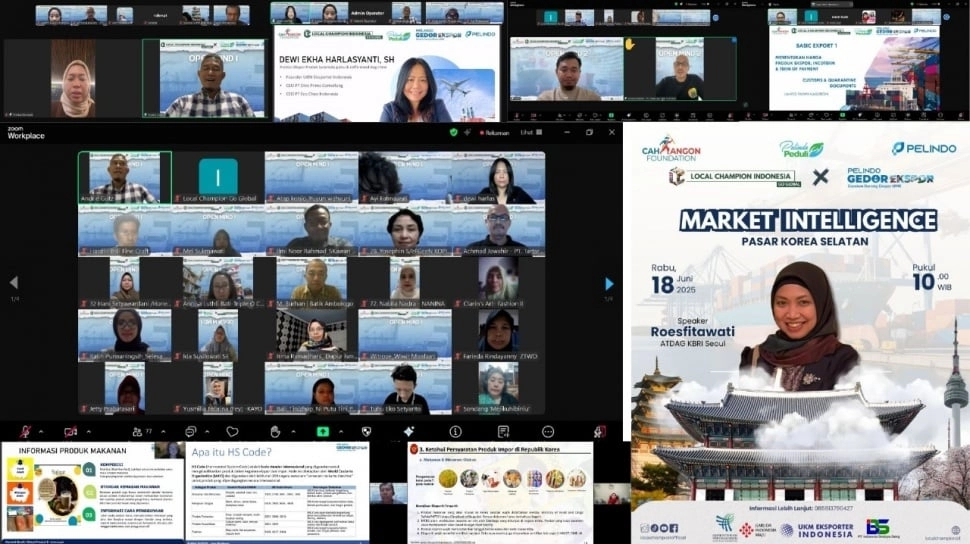The height and width of the screenshot is (544, 970).
Task: Turn on the camera in Zoom toolbar
Action: [x=70, y=431]
